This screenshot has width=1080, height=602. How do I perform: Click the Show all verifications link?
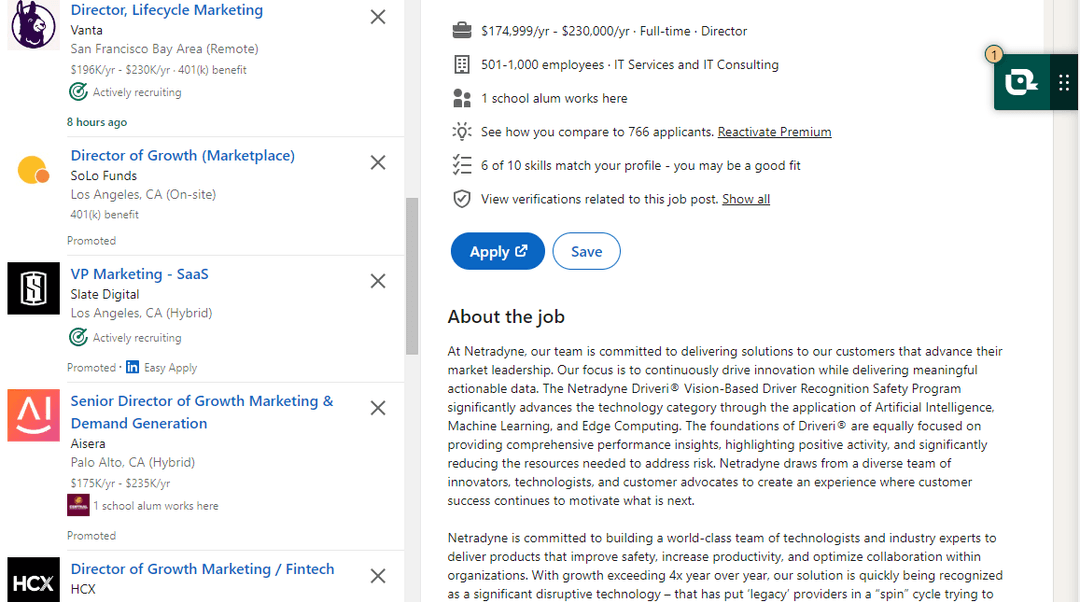(746, 199)
